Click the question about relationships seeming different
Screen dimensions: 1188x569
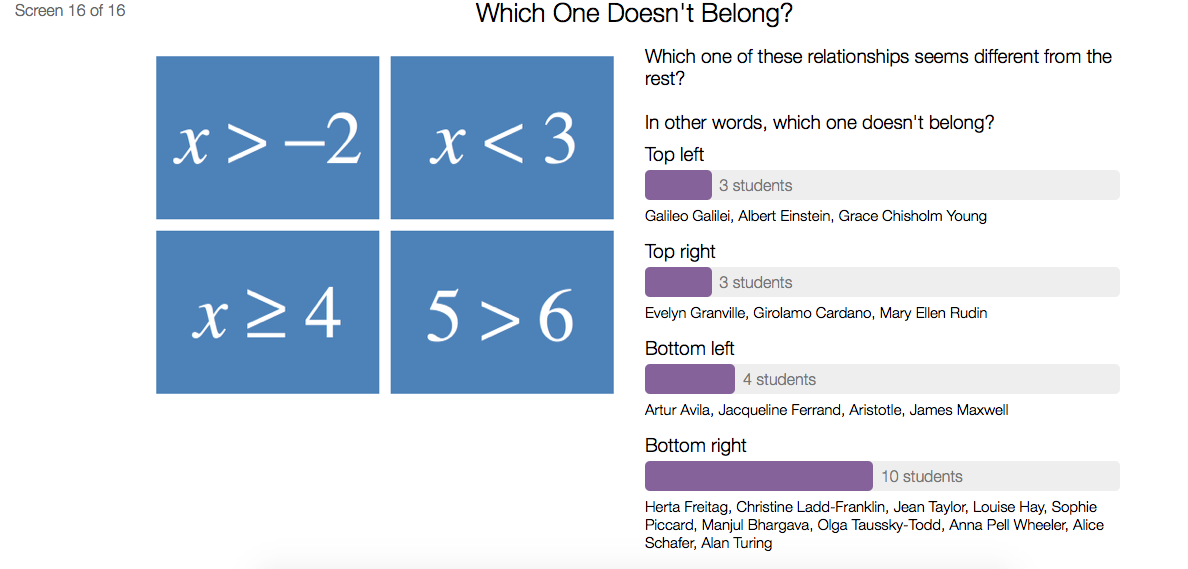click(877, 66)
